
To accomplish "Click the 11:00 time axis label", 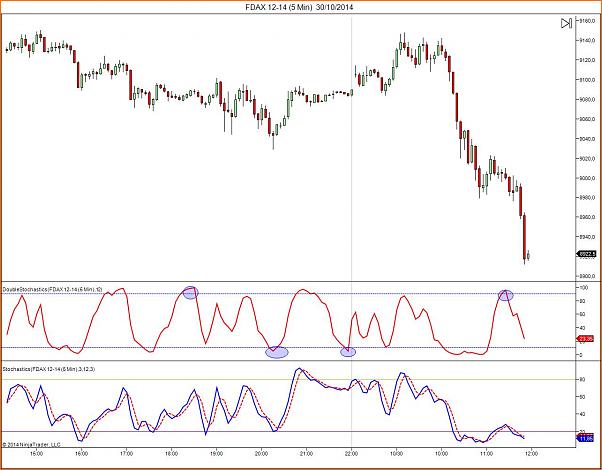I will click(486, 453).
